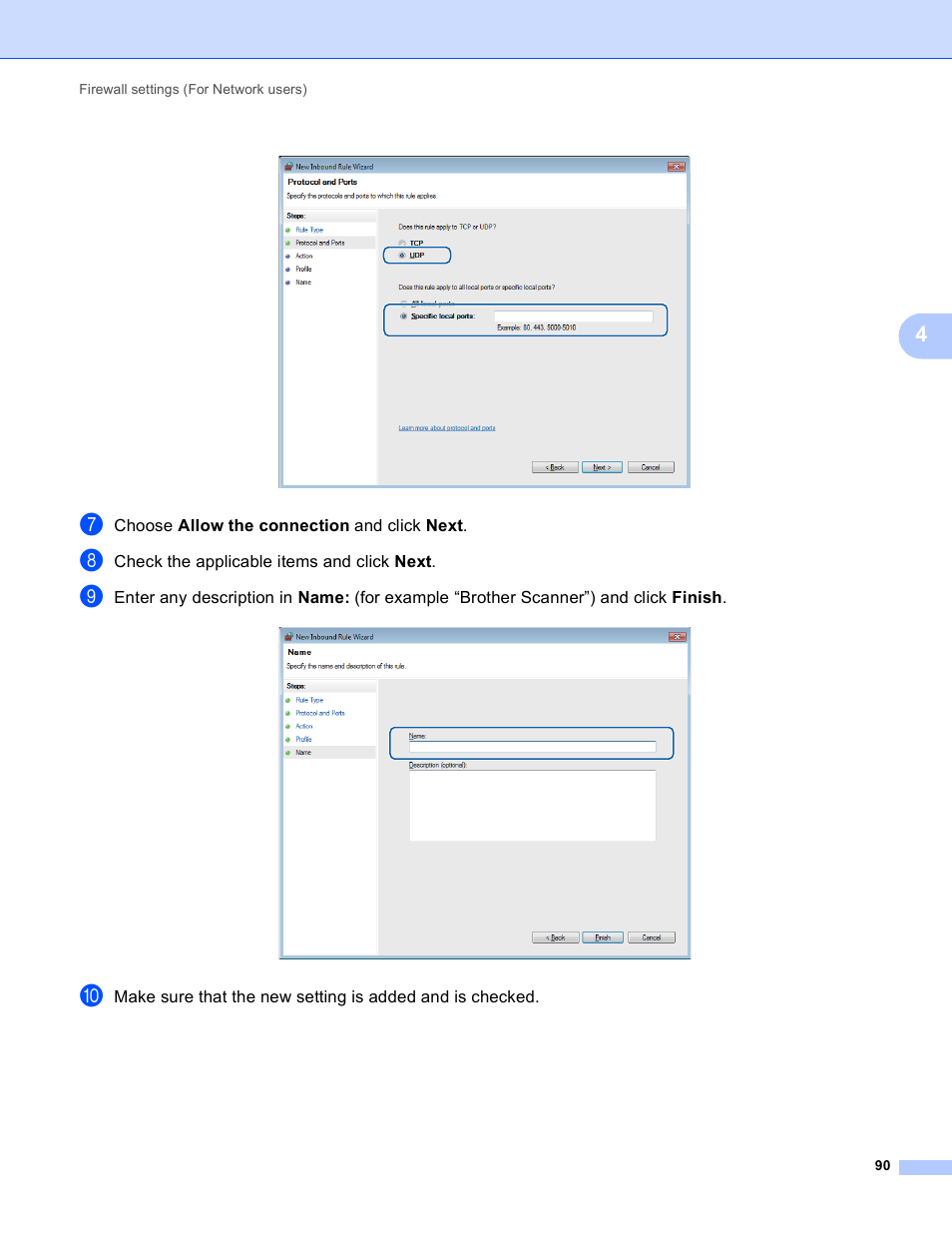
Task: Click the Finish button
Action: coord(603,937)
